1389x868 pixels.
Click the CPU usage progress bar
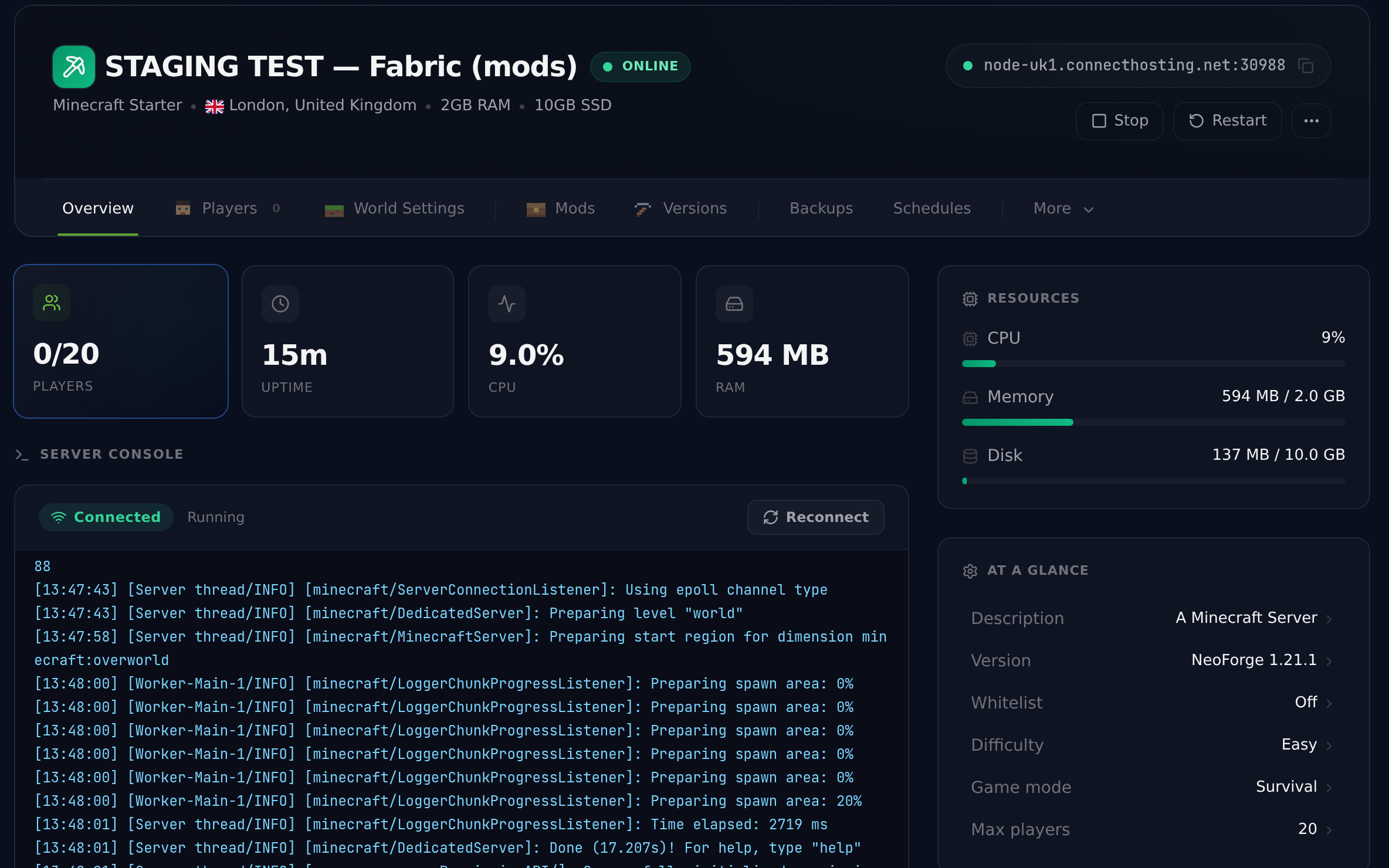coord(1153,364)
